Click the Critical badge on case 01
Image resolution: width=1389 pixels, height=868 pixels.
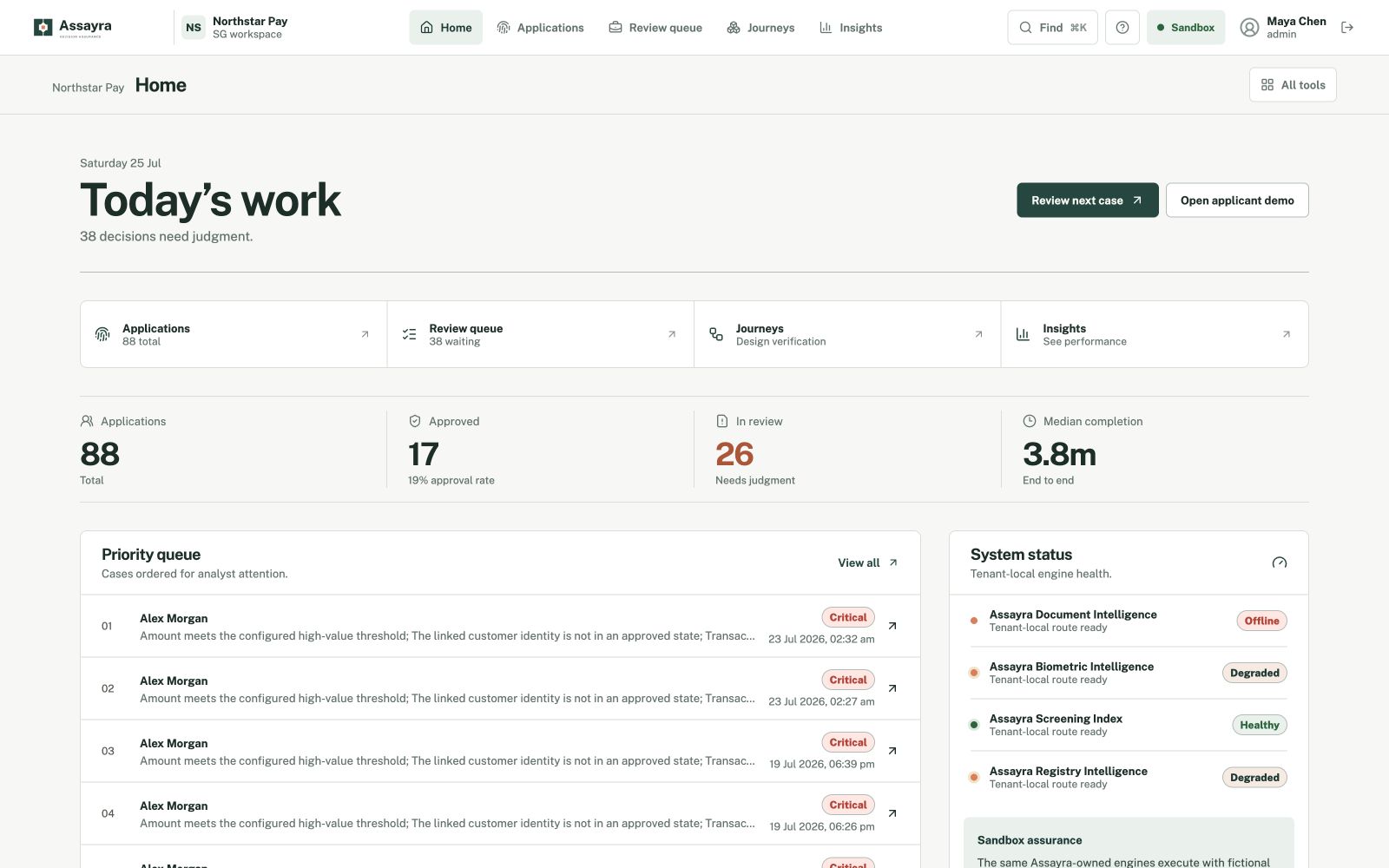pyautogui.click(x=848, y=617)
